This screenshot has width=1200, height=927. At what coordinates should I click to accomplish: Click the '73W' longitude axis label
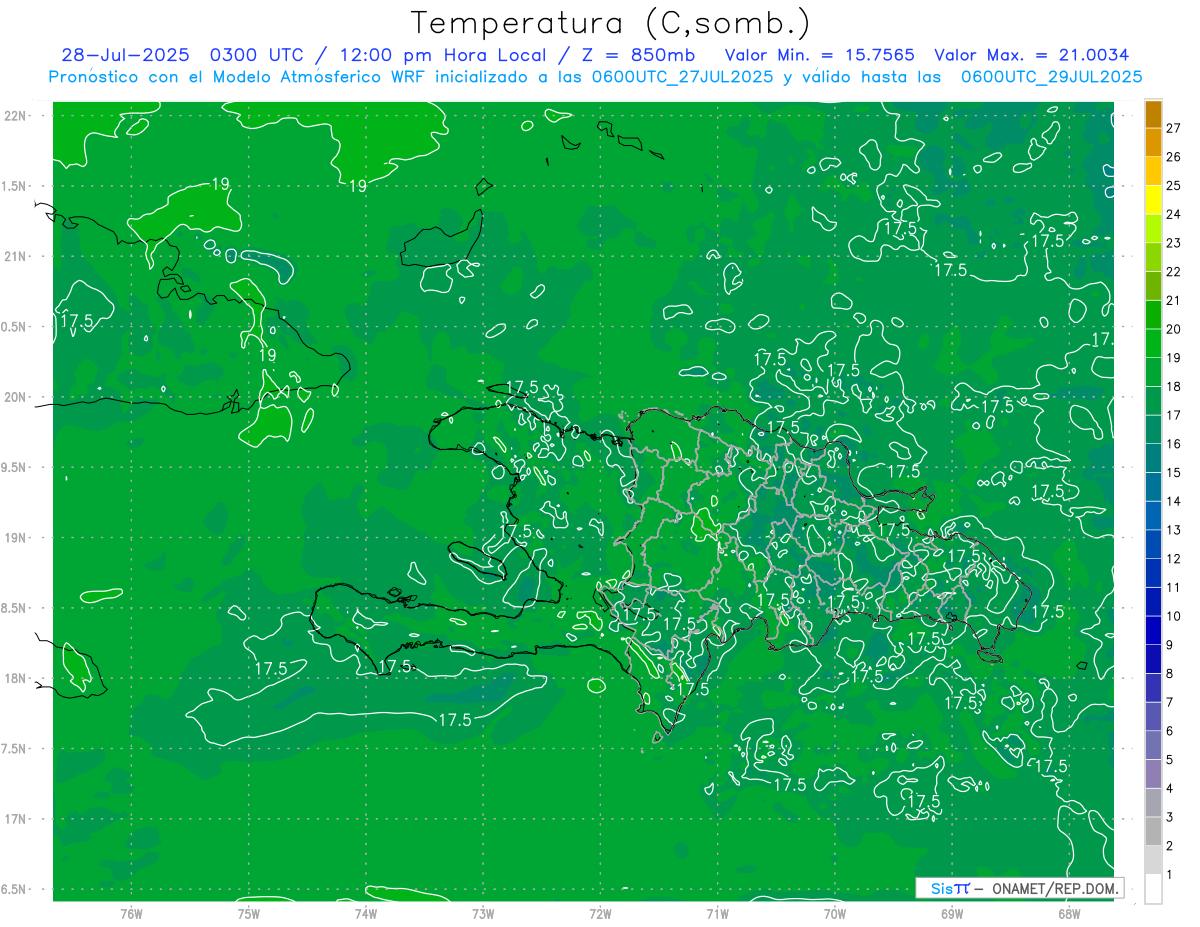pos(483,913)
